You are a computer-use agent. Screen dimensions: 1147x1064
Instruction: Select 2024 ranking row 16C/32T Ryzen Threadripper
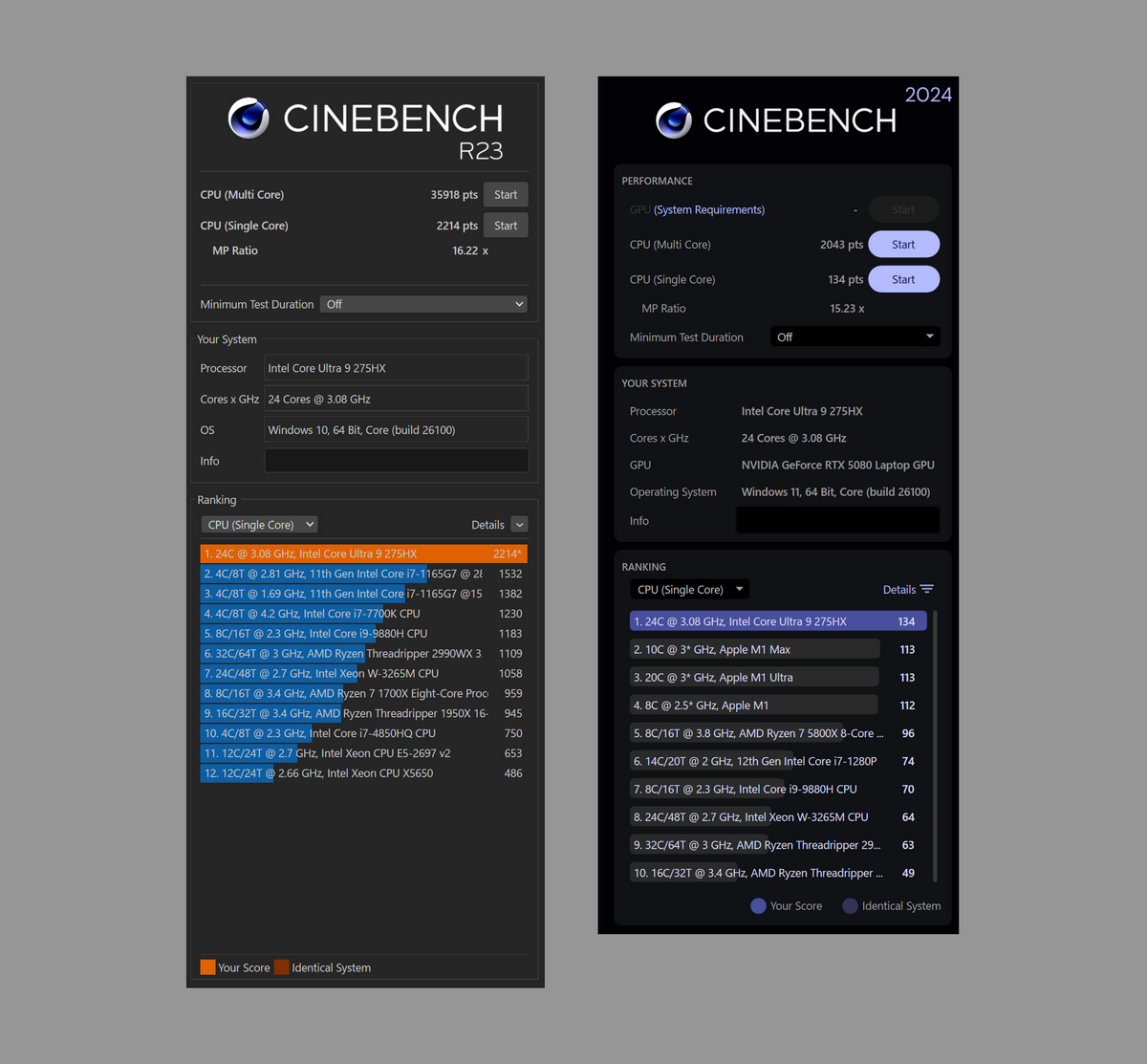click(778, 873)
